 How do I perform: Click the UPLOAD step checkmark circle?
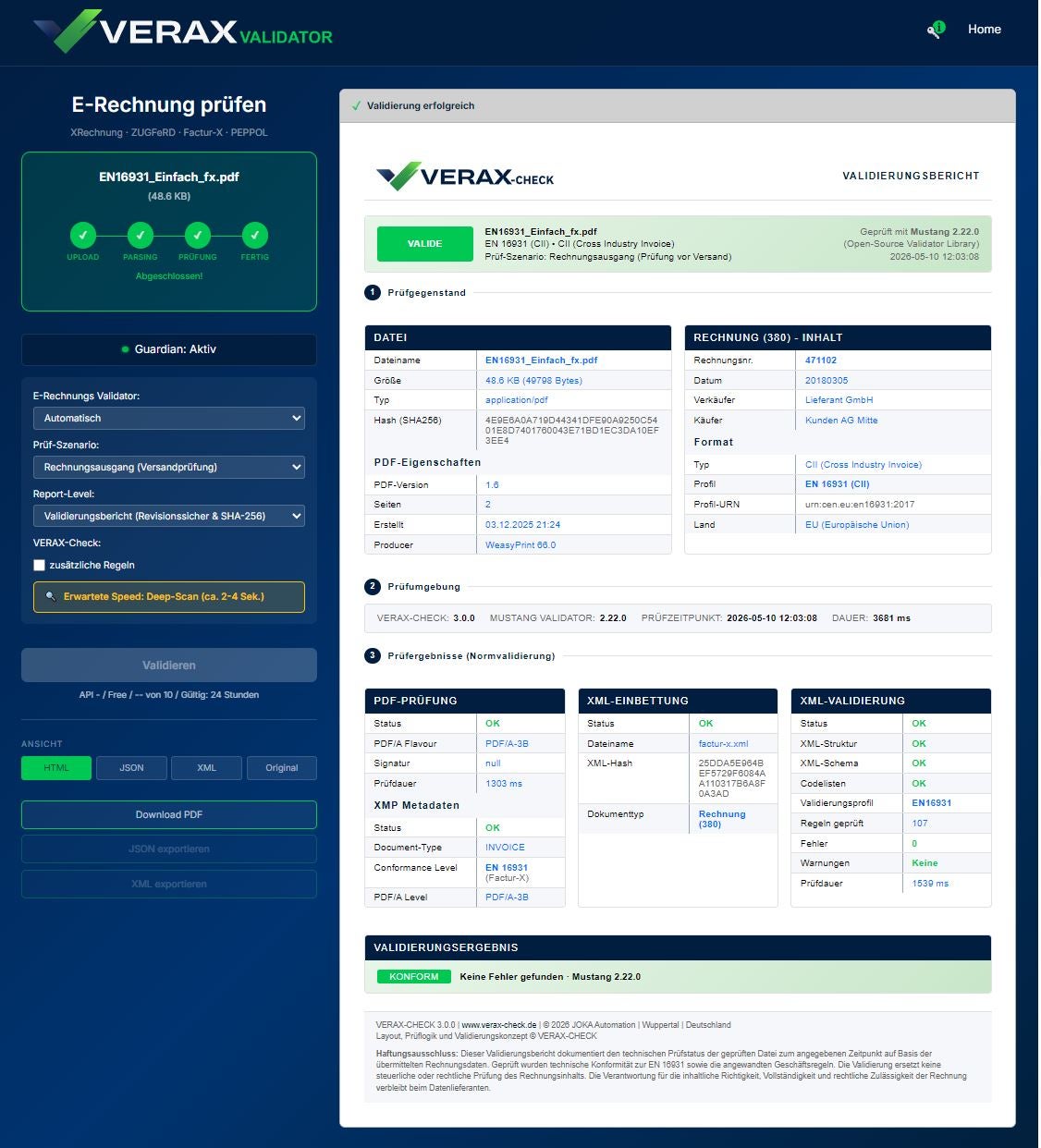[82, 235]
